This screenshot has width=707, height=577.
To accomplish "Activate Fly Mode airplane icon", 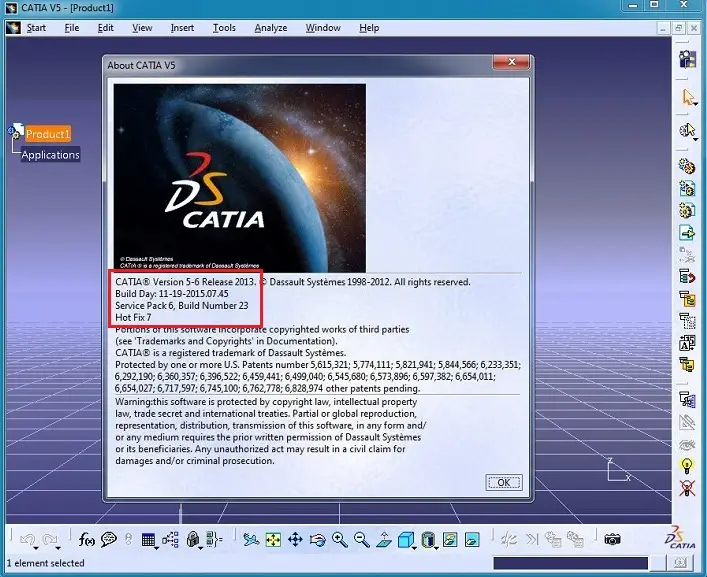I will (x=251, y=539).
